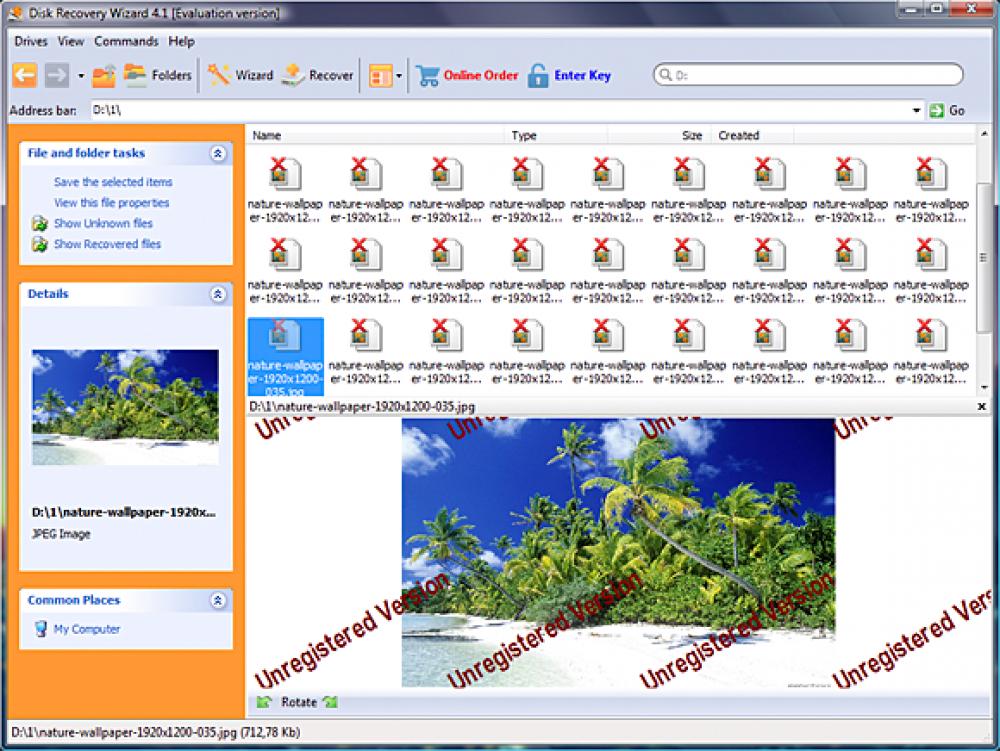Open the Commands menu
Viewport: 1000px width, 751px height.
(x=125, y=42)
